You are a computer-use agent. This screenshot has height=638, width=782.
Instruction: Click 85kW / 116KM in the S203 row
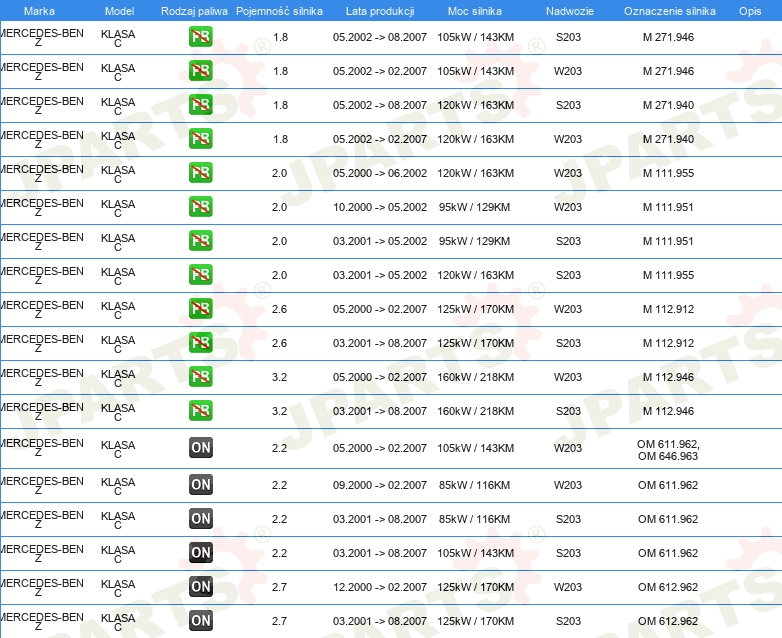pos(474,519)
